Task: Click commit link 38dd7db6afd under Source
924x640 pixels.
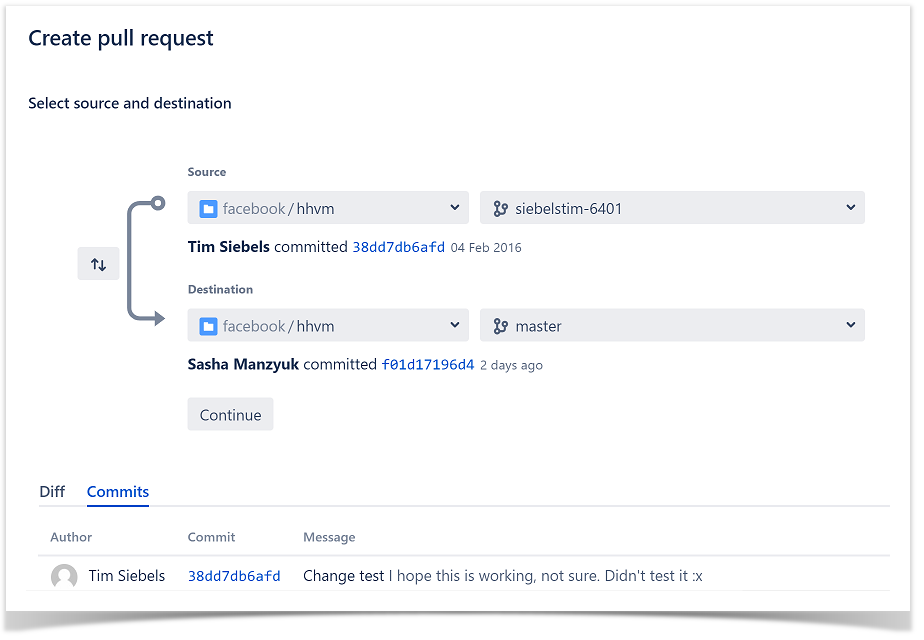Action: [x=399, y=246]
